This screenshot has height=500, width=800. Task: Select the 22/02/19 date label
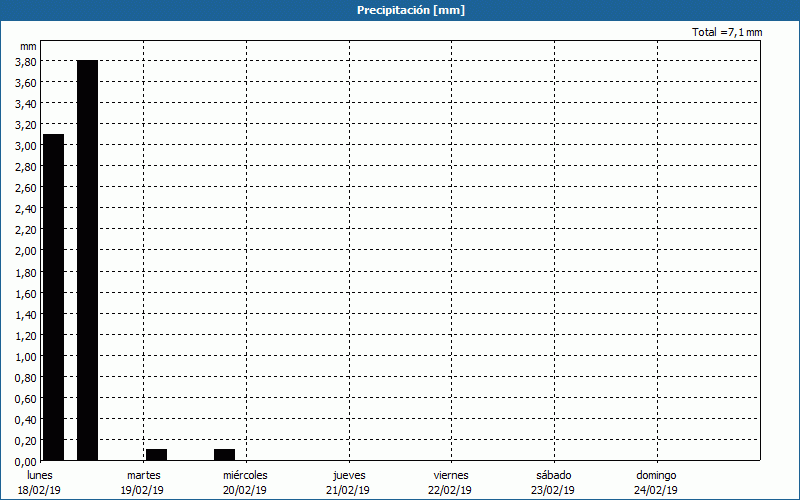pos(450,490)
